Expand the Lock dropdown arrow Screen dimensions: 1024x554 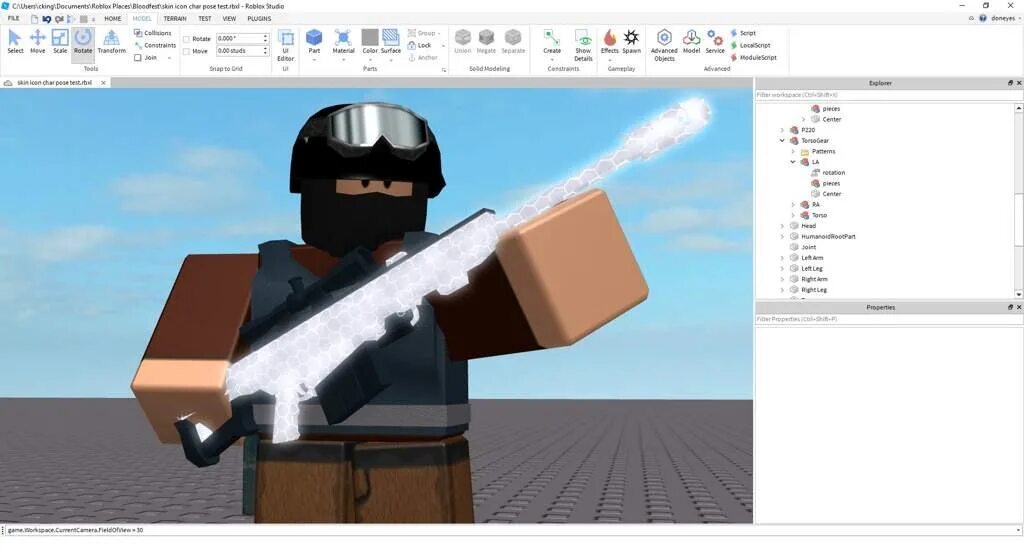pyautogui.click(x=443, y=46)
